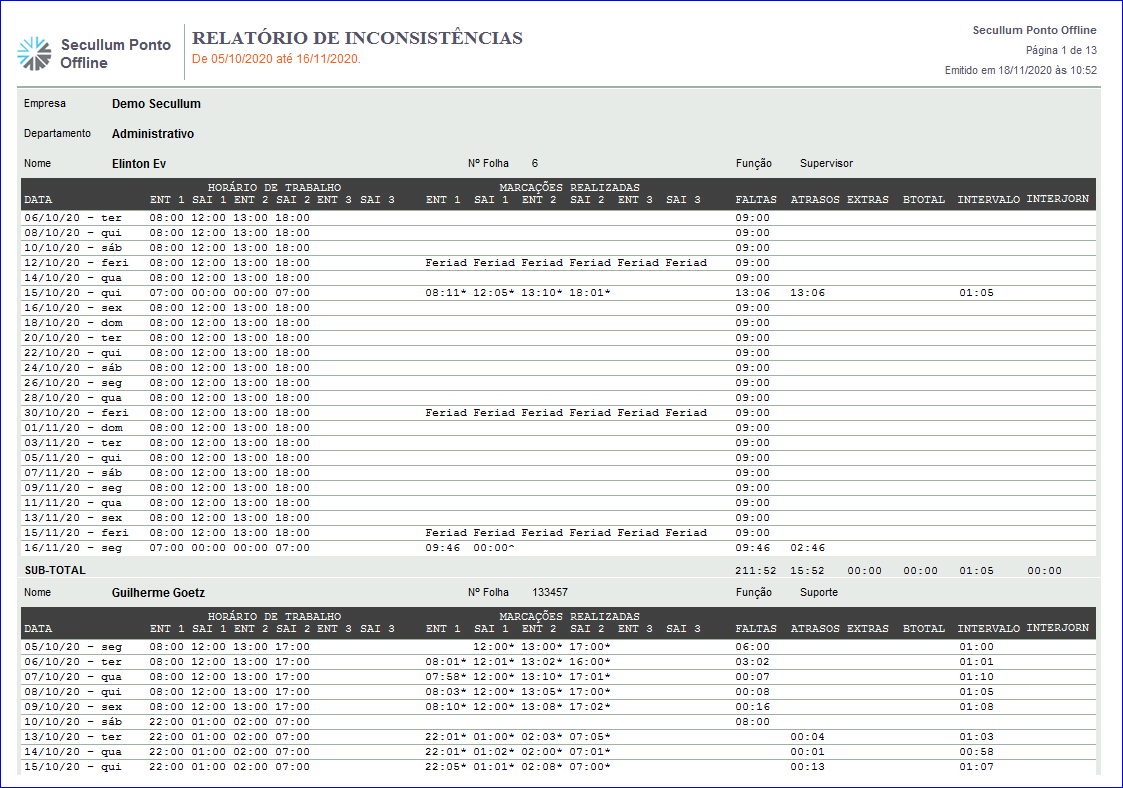The image size is (1123, 788).
Task: Click the Suporte function value
Action: click(819, 593)
